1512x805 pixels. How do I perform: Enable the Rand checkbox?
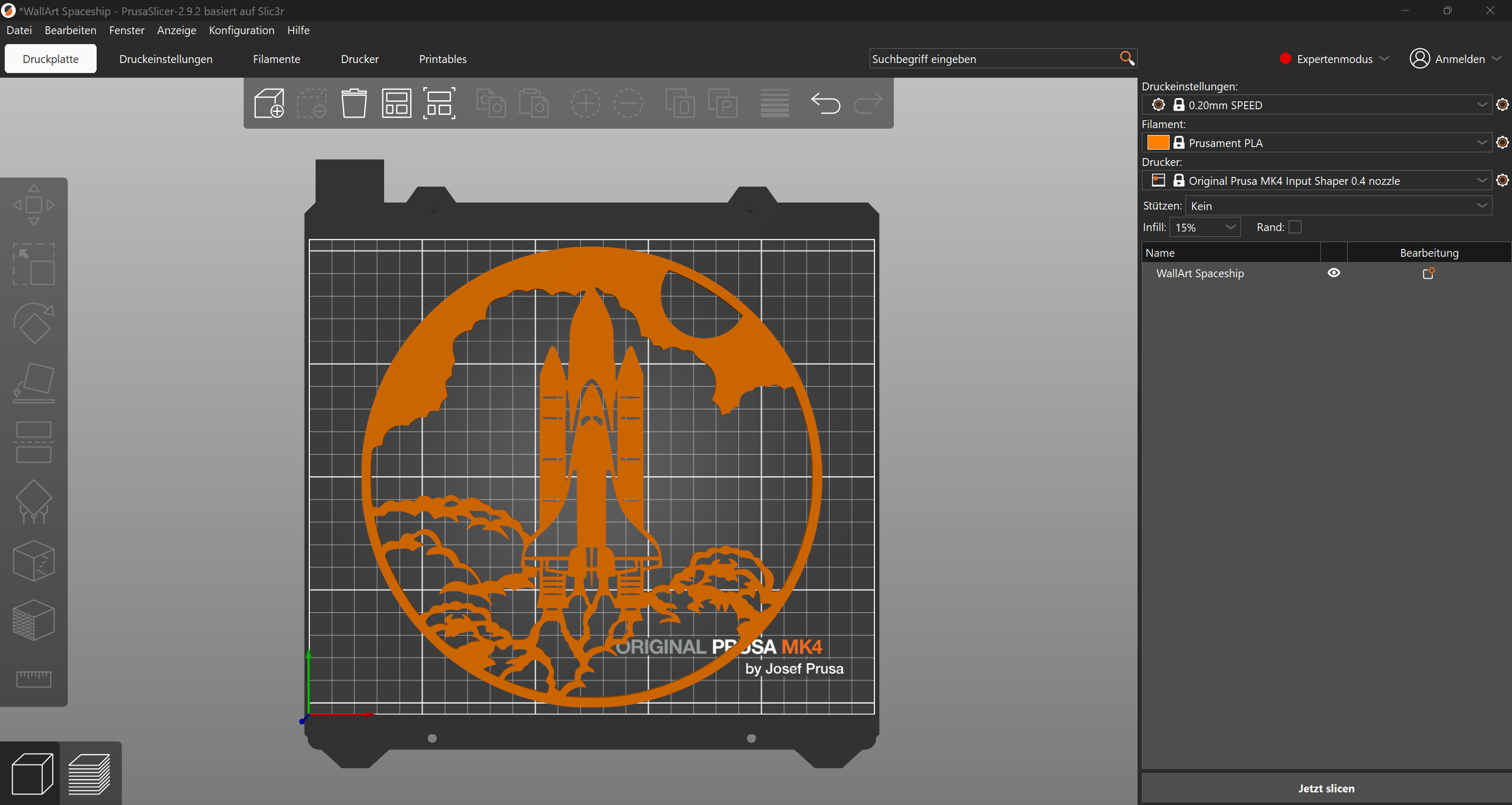1295,227
